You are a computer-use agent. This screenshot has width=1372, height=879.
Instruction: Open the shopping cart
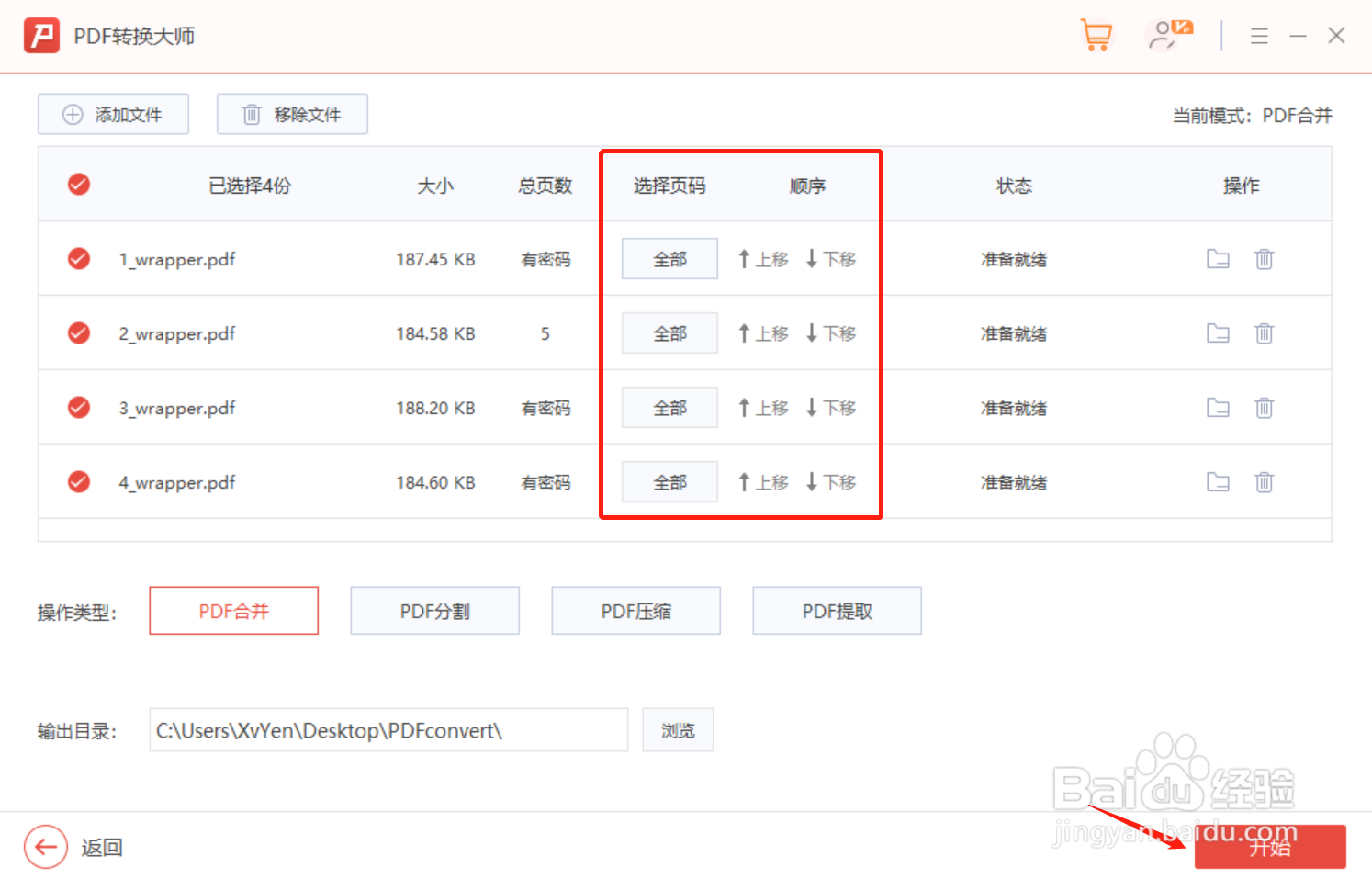point(1096,35)
